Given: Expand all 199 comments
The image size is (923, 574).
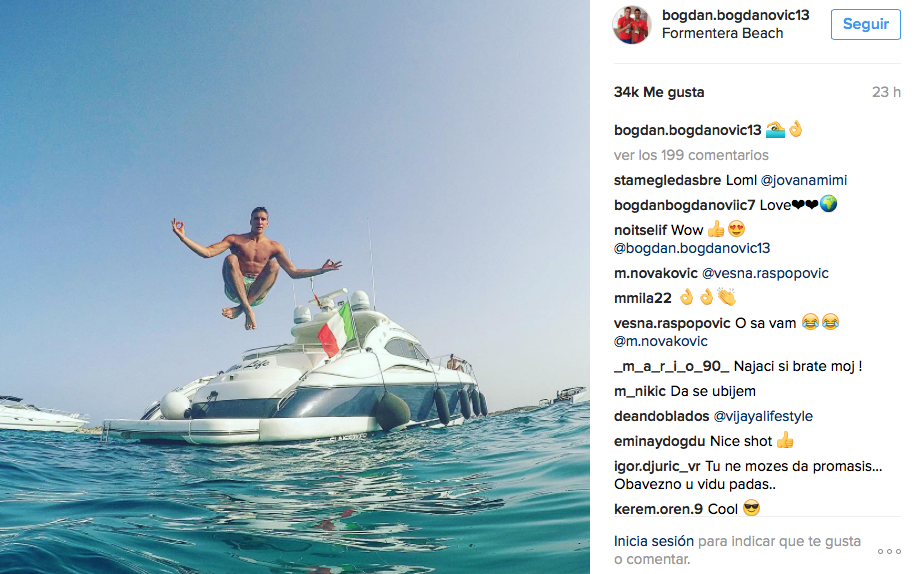Looking at the screenshot, I should [x=691, y=155].
